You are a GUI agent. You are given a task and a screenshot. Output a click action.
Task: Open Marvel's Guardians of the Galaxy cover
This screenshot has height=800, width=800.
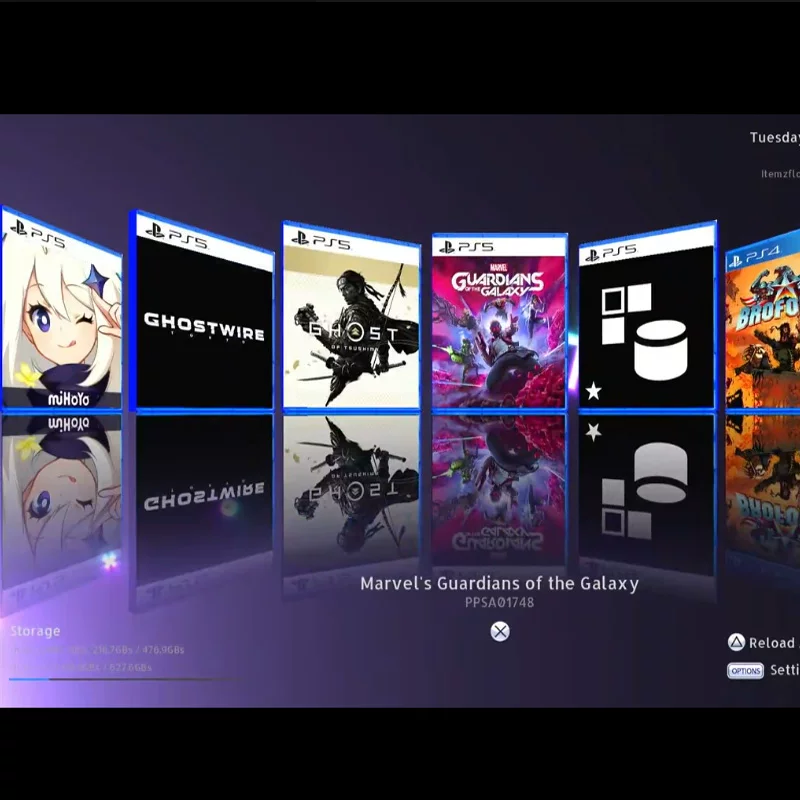pyautogui.click(x=499, y=321)
